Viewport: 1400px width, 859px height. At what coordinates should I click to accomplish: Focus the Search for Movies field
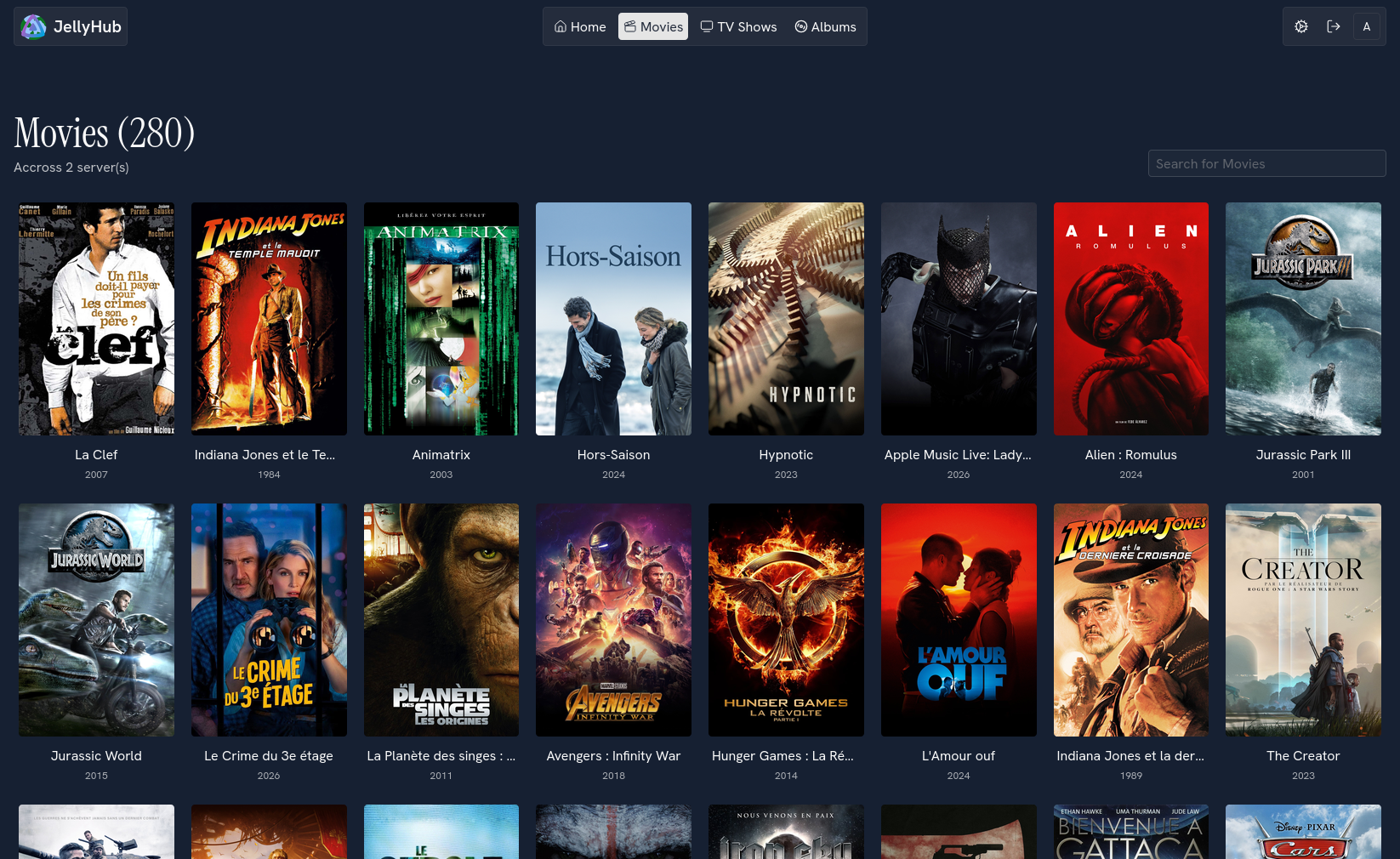click(x=1266, y=163)
